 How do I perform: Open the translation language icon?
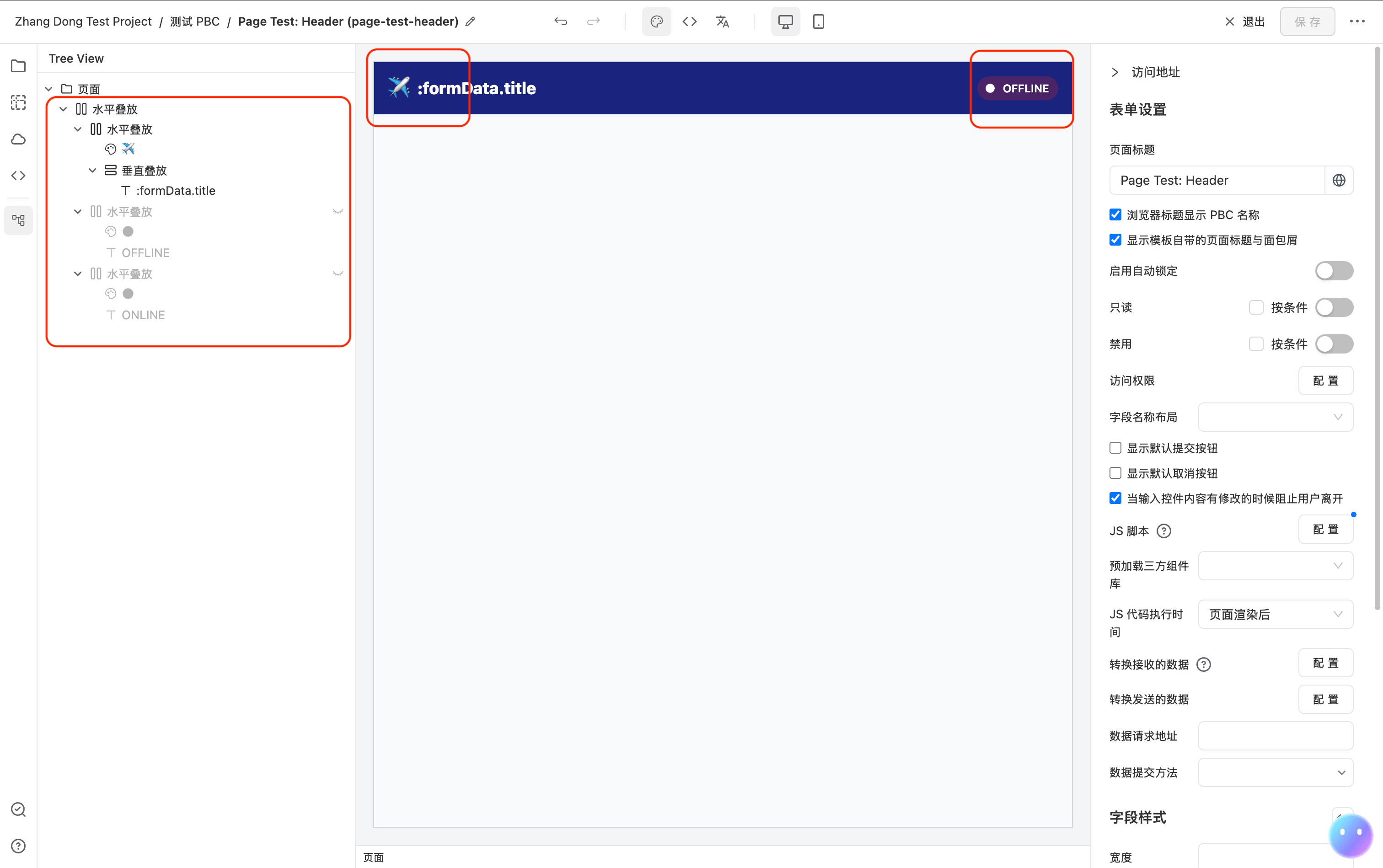click(x=722, y=22)
